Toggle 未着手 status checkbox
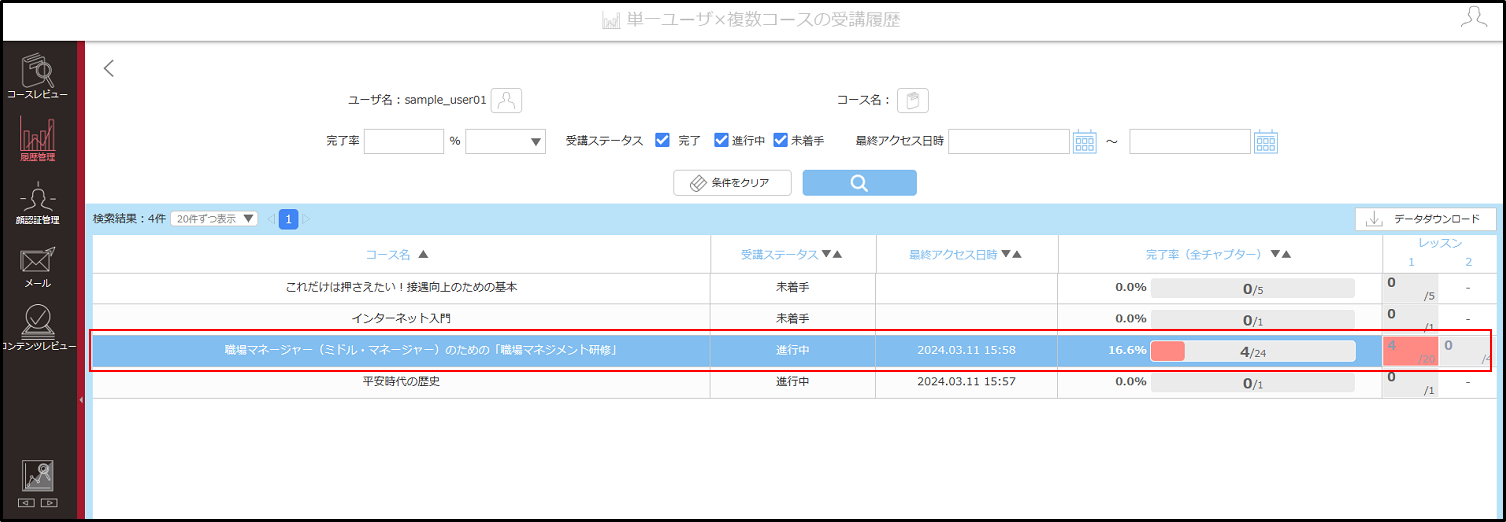The image size is (1506, 522). click(x=781, y=141)
